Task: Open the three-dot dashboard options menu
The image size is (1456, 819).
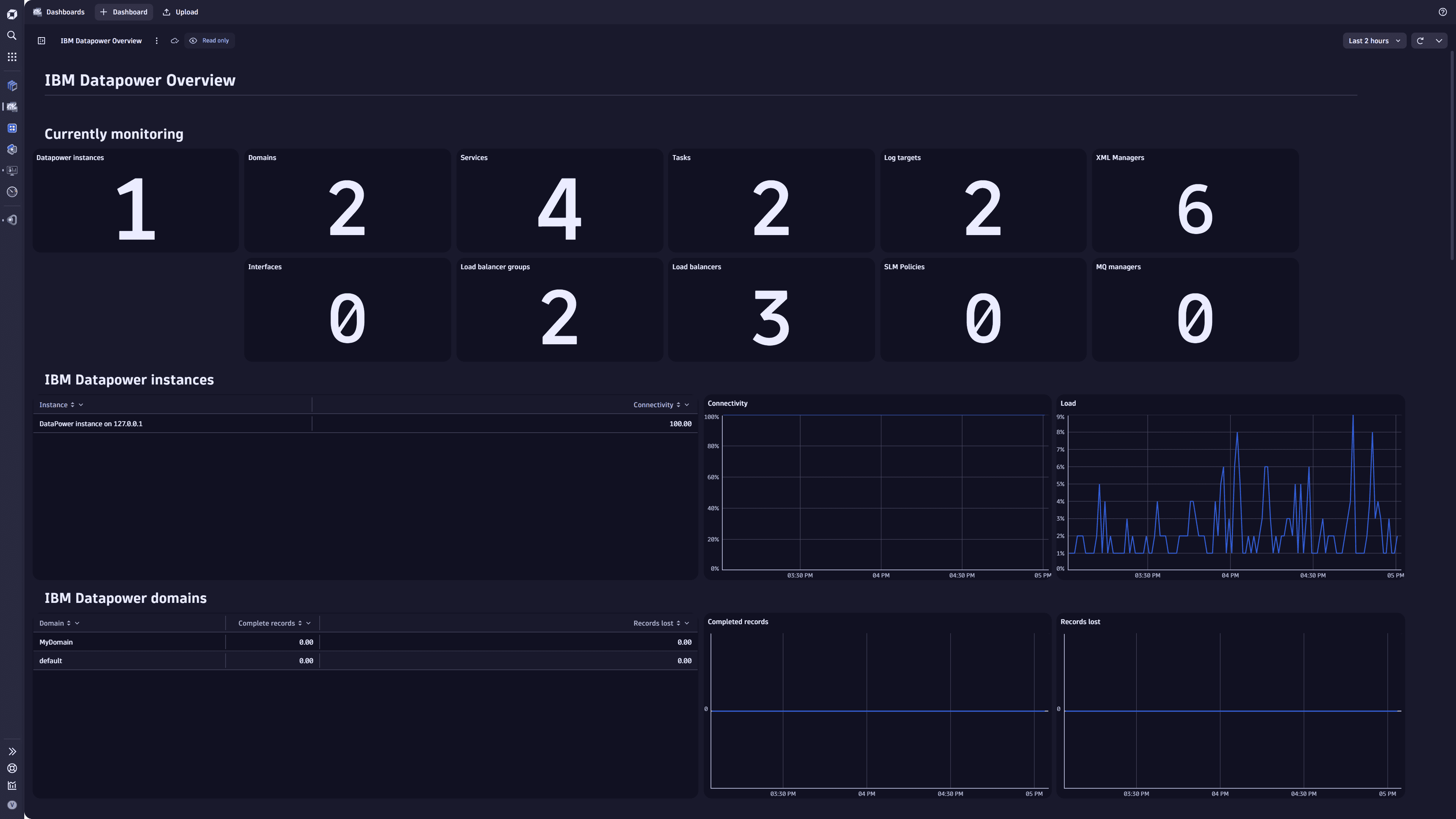Action: (157, 41)
